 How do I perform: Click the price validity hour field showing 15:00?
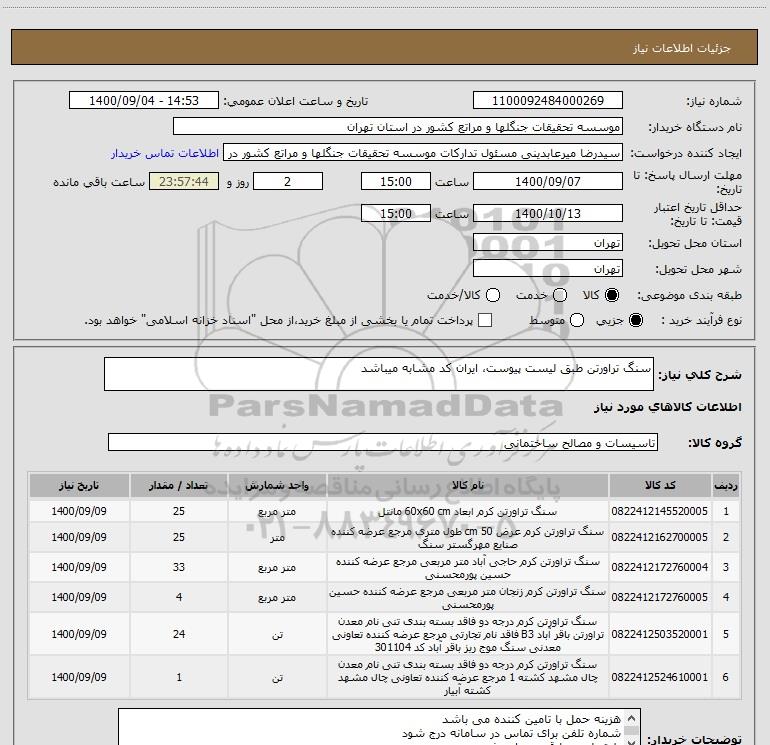click(396, 213)
